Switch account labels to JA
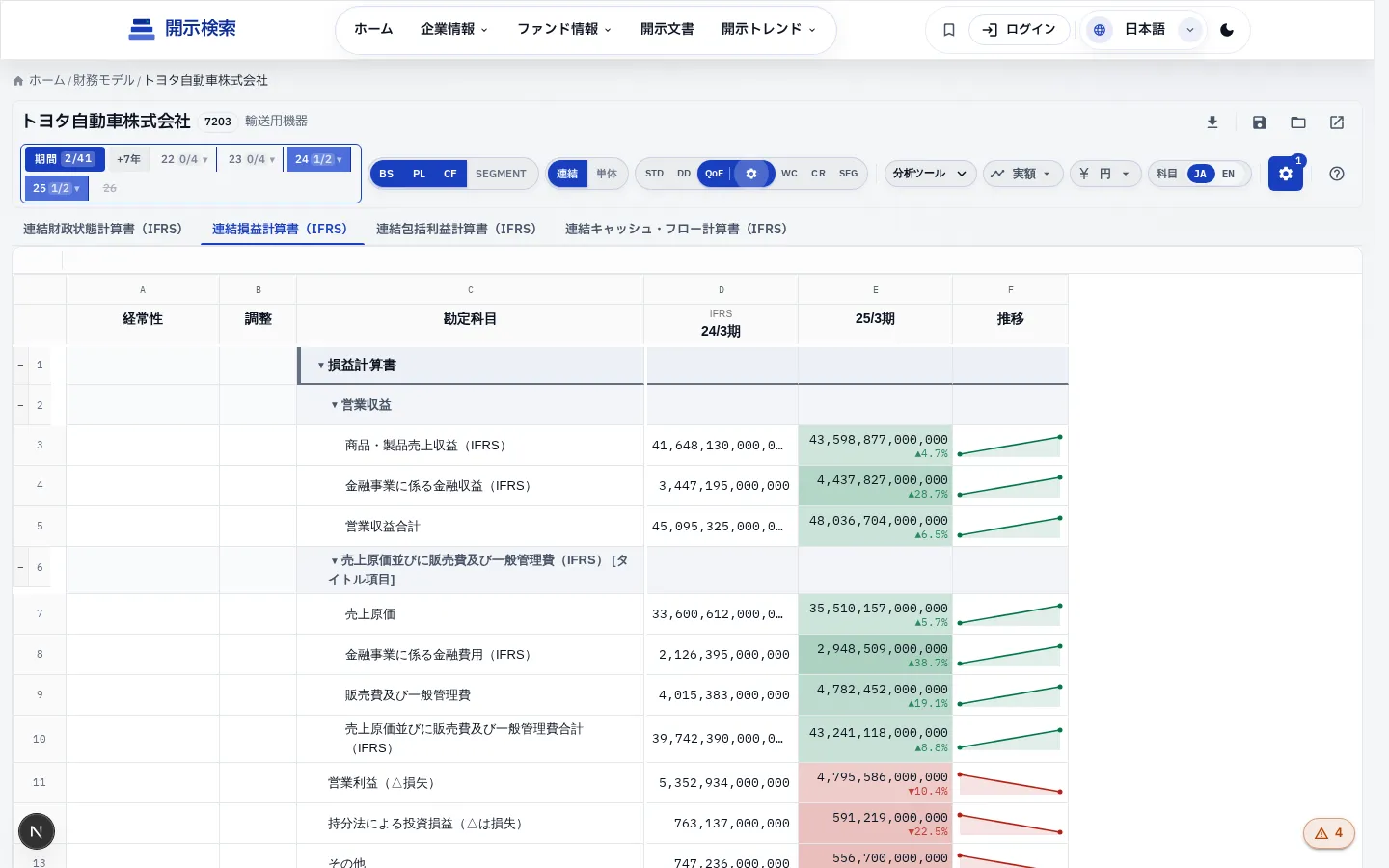 (1200, 174)
